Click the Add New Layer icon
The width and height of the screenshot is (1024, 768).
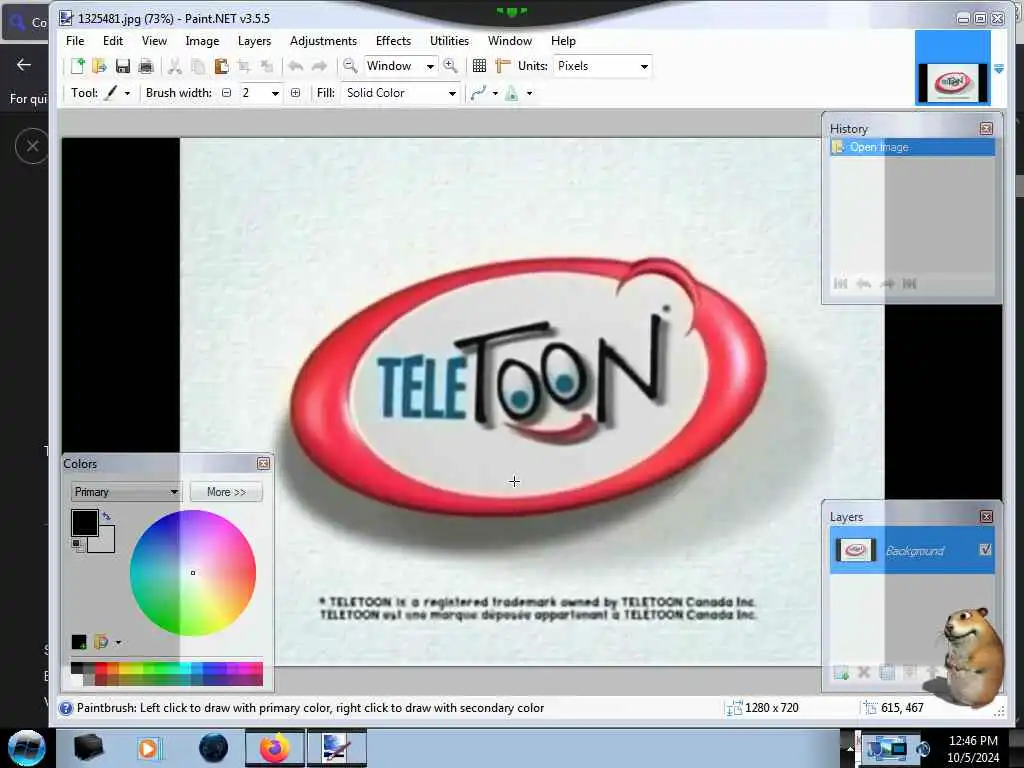coord(841,672)
